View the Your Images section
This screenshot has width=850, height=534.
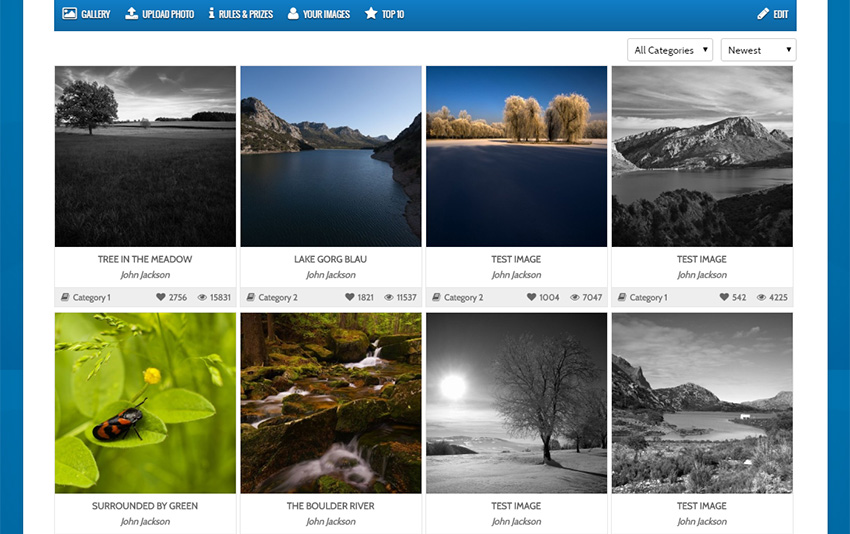point(319,14)
